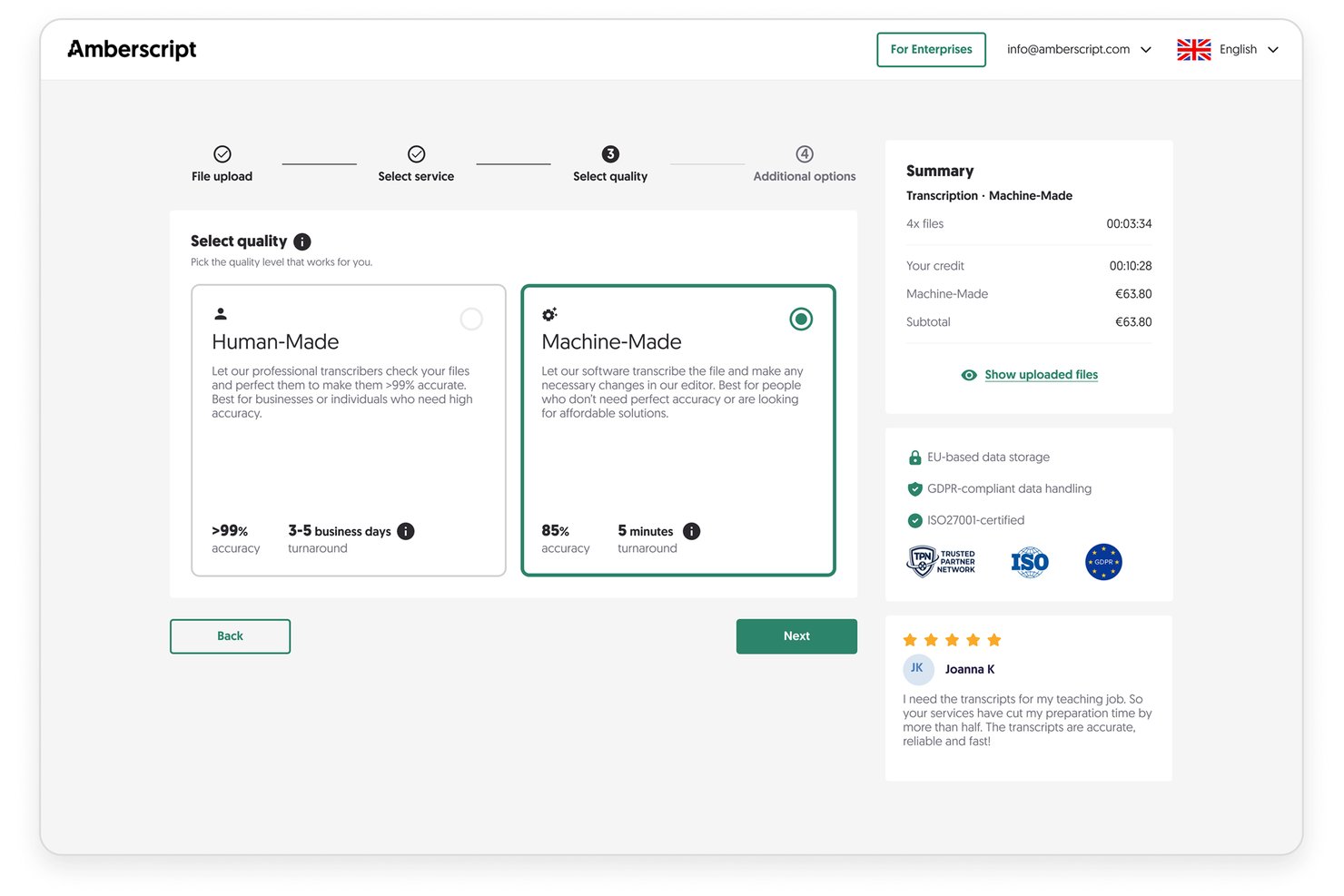1344x896 pixels.
Task: Go to the Select service step
Action: coord(417,164)
